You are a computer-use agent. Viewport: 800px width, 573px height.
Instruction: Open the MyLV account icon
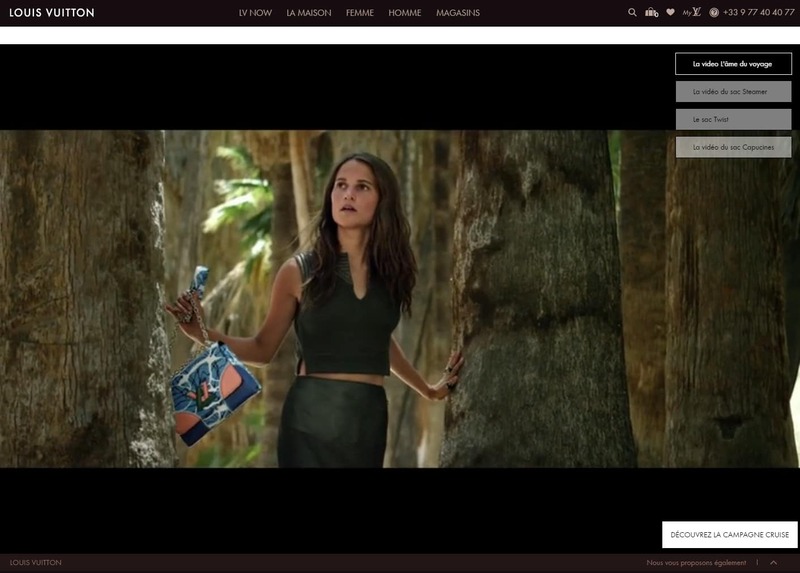click(692, 12)
